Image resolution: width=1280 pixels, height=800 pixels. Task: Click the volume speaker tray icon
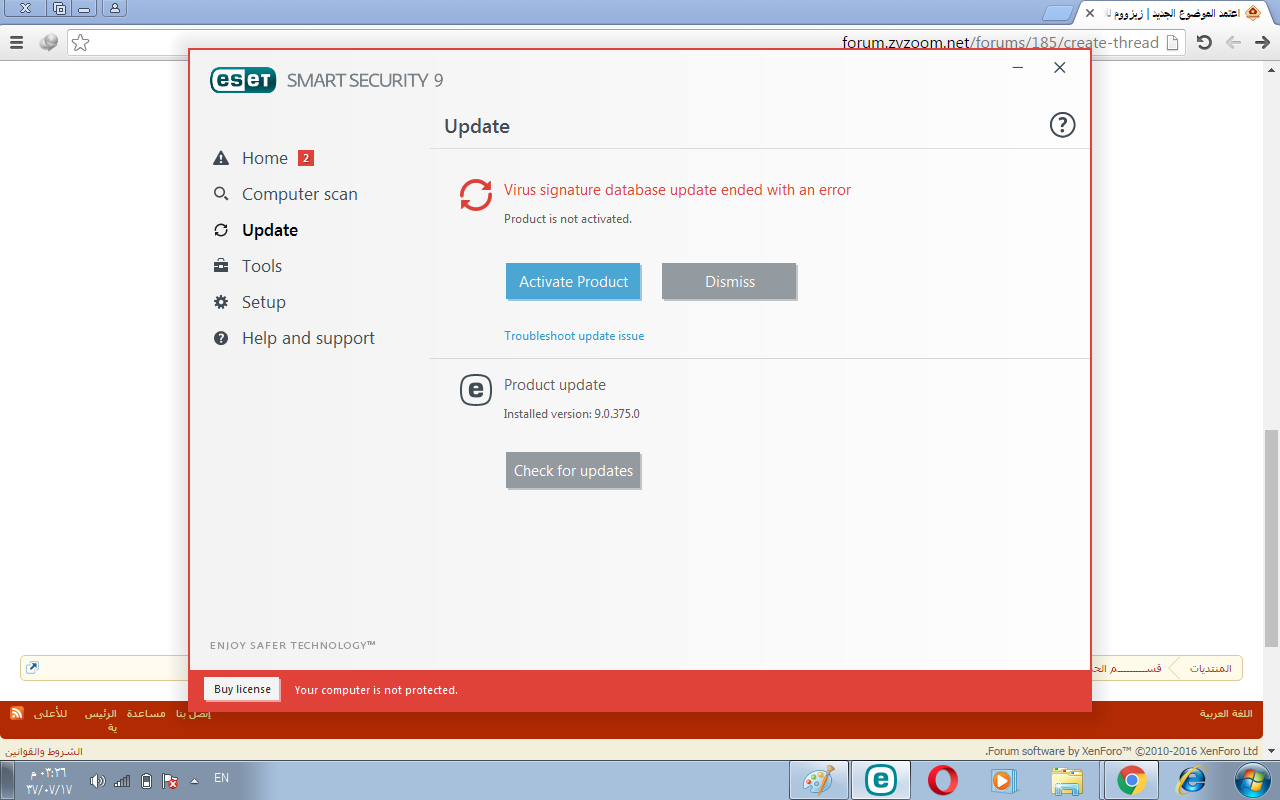point(98,781)
